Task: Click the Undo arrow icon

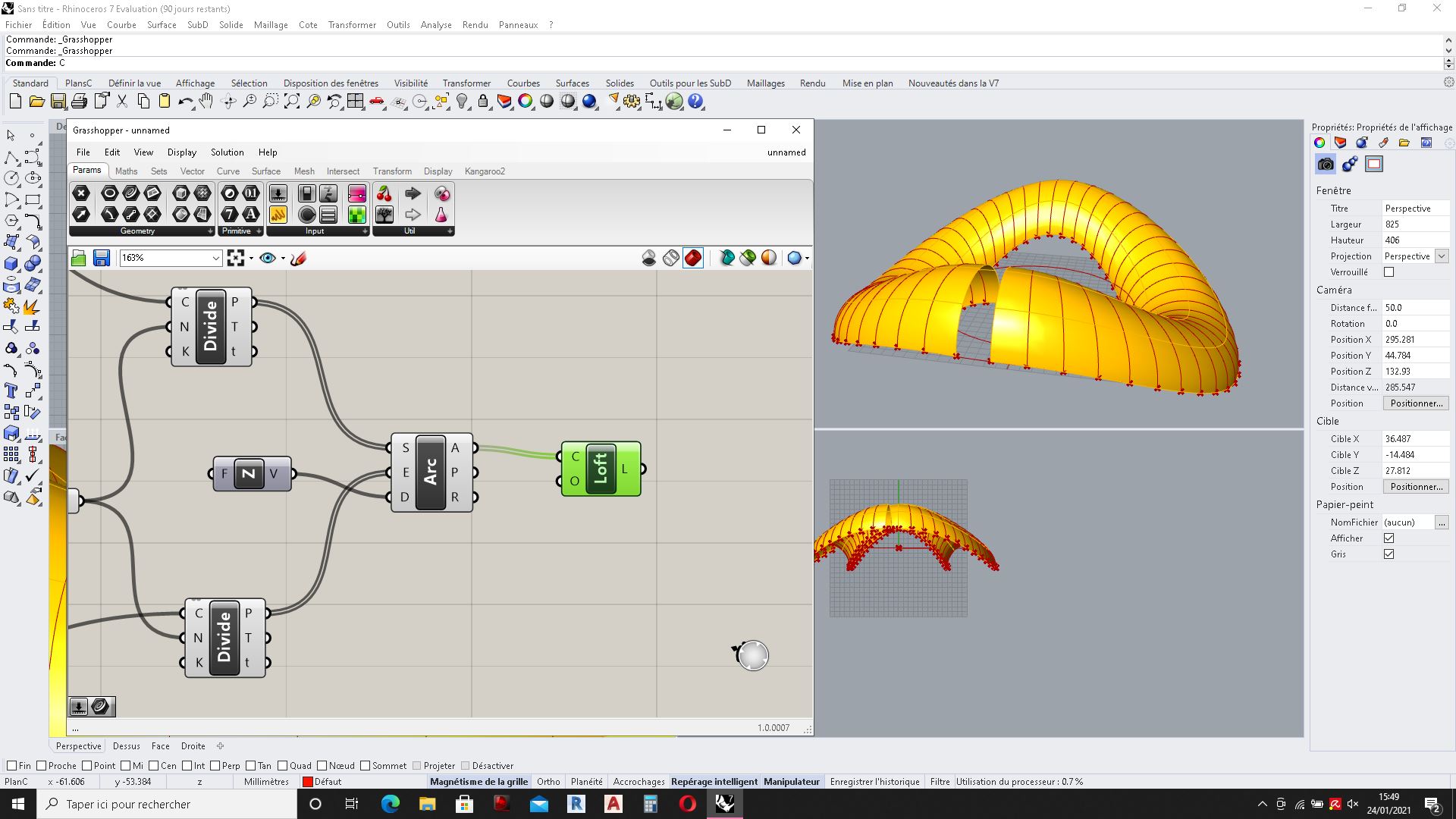Action: 185,101
